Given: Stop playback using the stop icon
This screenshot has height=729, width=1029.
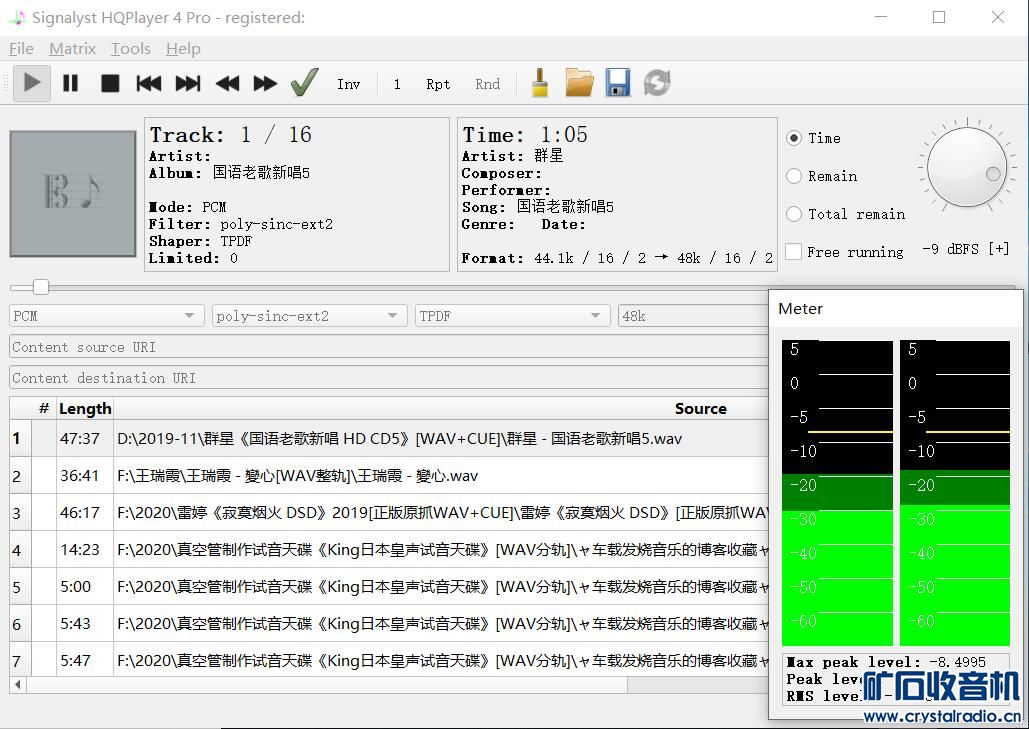Looking at the screenshot, I should point(110,84).
